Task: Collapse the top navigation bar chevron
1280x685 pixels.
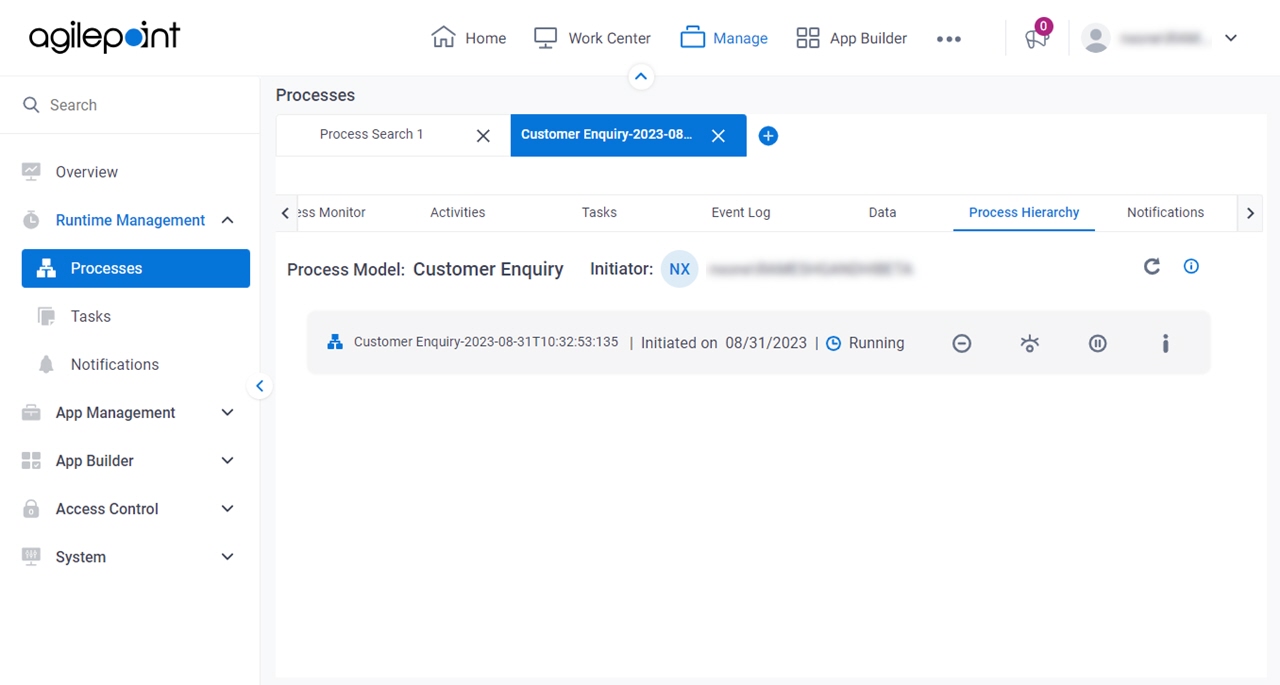Action: [641, 76]
